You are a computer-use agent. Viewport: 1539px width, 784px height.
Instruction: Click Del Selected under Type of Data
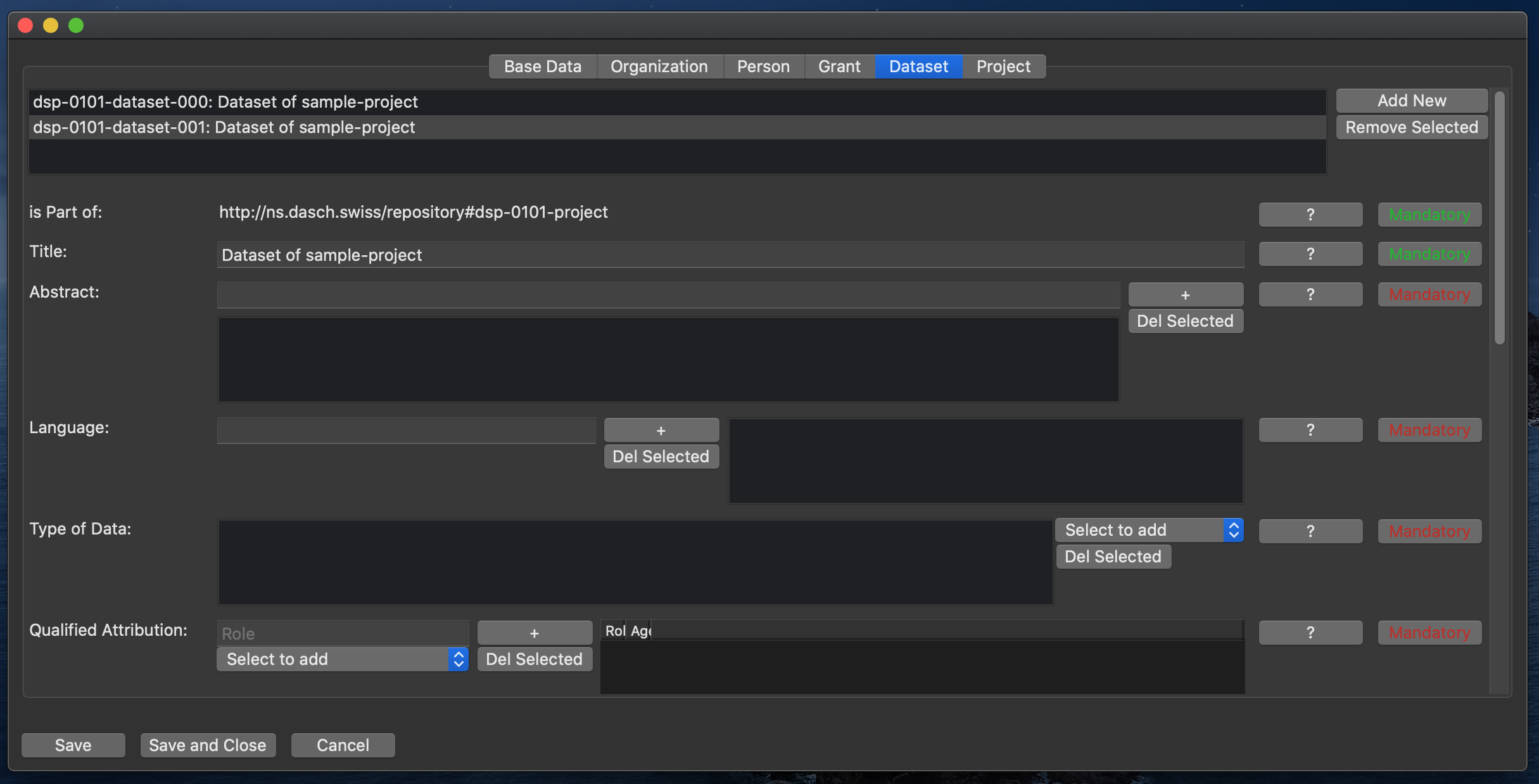click(1113, 557)
